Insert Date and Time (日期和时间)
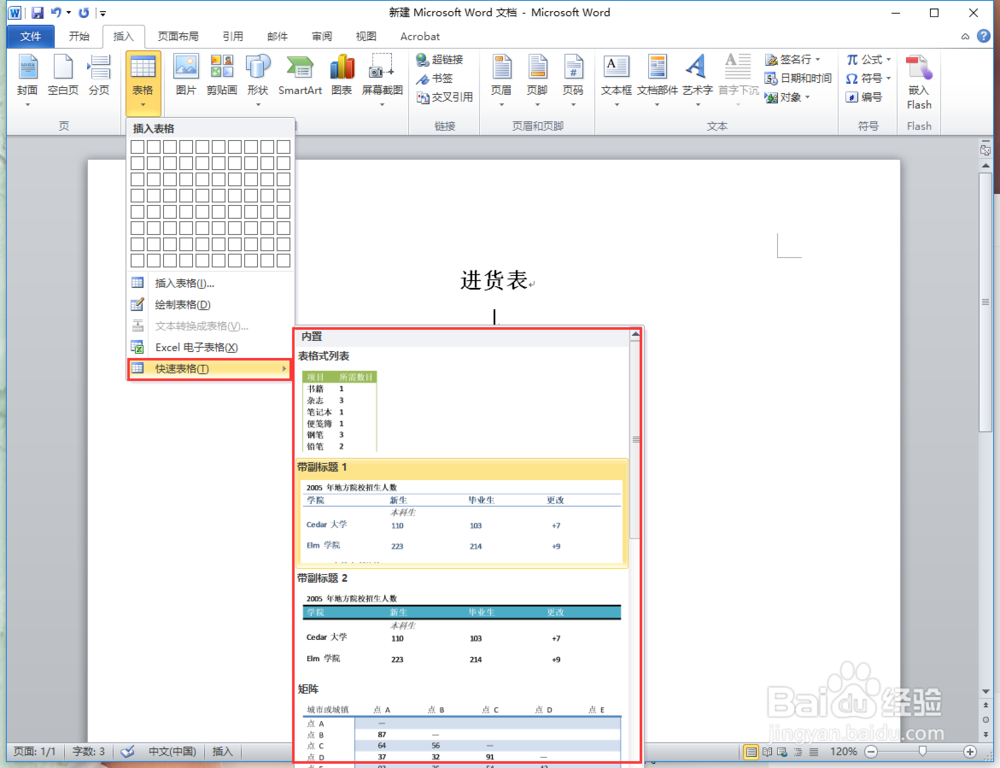1000x768 pixels. pos(798,78)
